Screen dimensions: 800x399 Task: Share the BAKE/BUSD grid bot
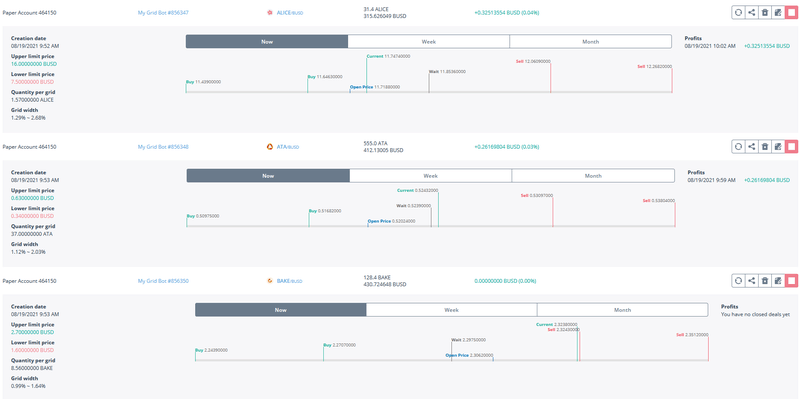pos(751,281)
